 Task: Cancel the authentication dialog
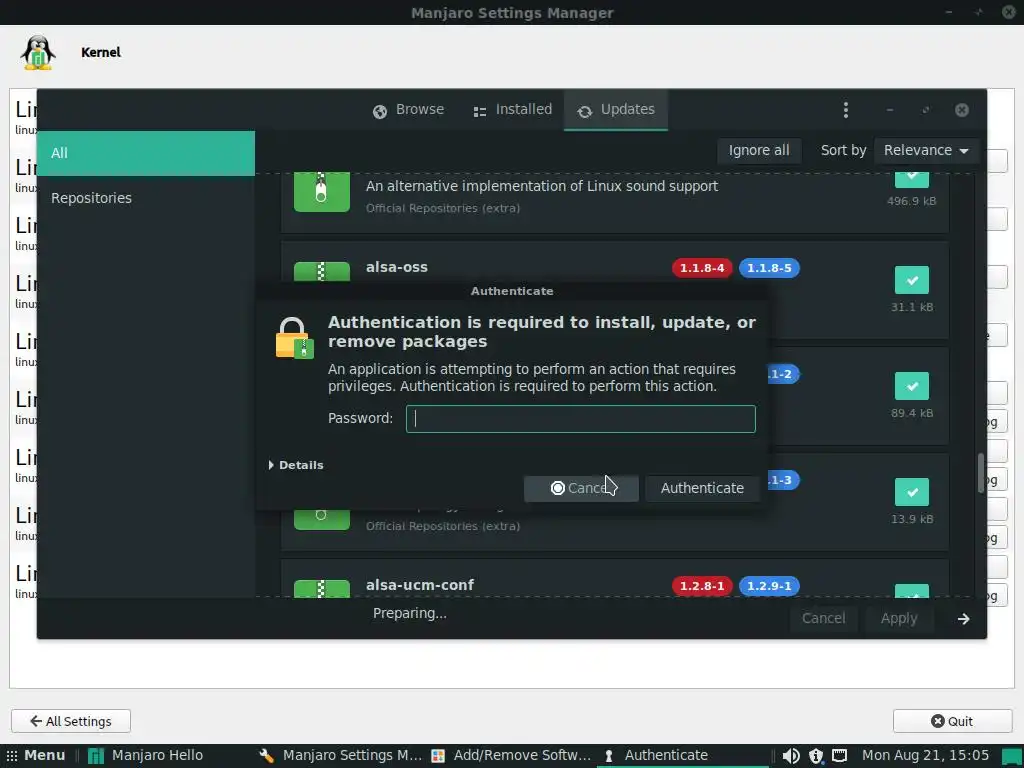tap(581, 488)
